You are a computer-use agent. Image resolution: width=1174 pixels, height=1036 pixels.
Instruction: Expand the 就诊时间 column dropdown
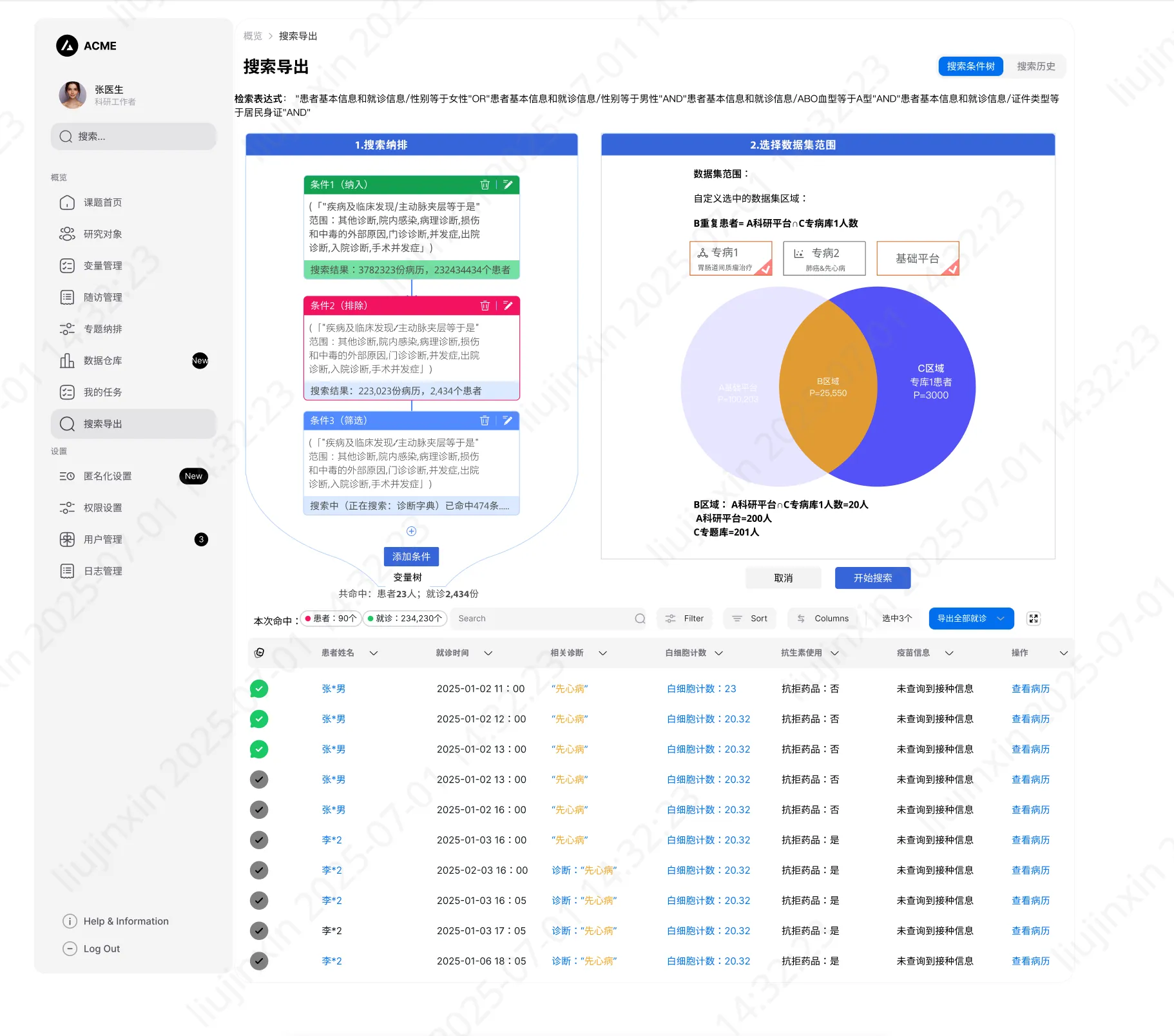point(488,653)
